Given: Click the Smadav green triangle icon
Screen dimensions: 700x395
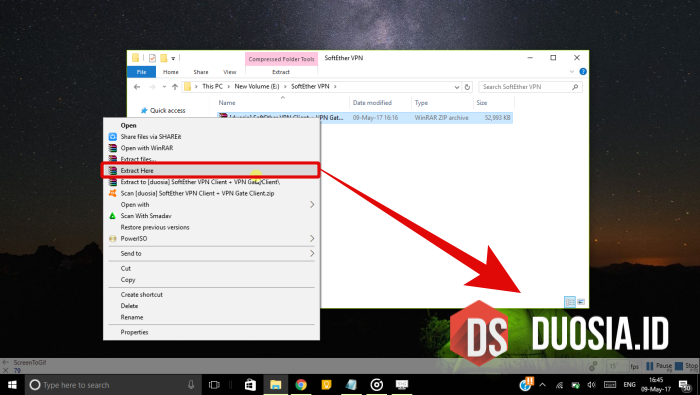Looking at the screenshot, I should click(x=112, y=216).
